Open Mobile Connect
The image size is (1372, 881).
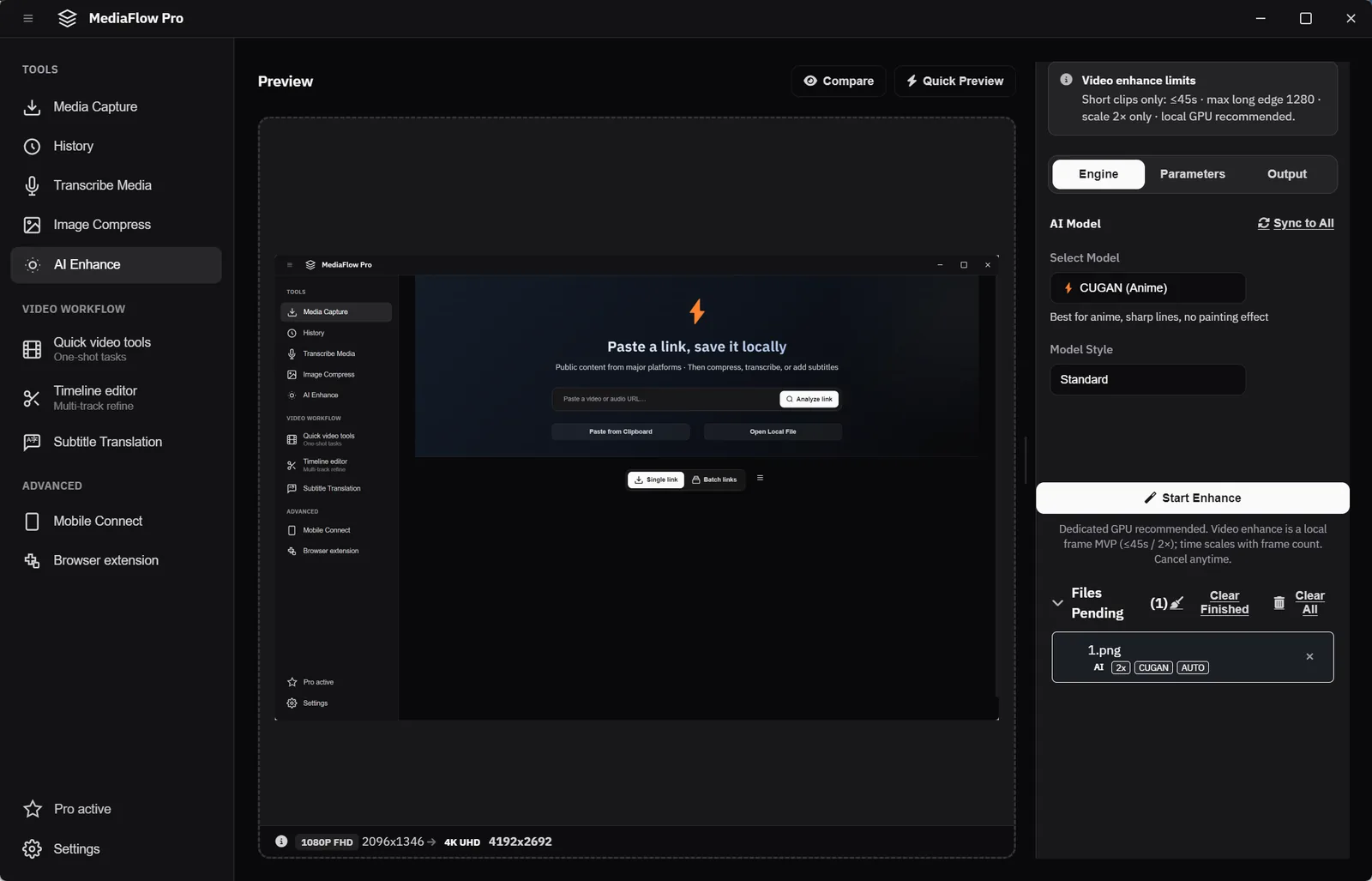tap(116, 522)
